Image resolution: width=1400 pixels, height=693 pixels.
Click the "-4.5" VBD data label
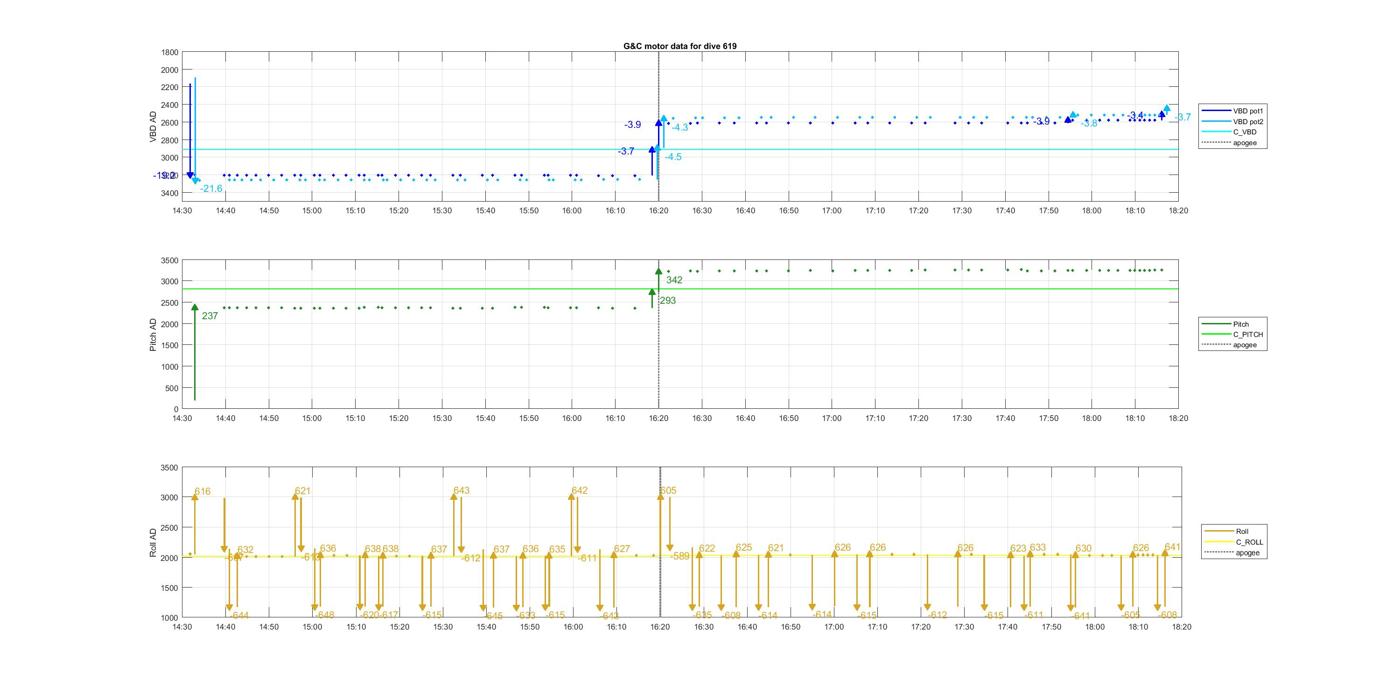[673, 157]
